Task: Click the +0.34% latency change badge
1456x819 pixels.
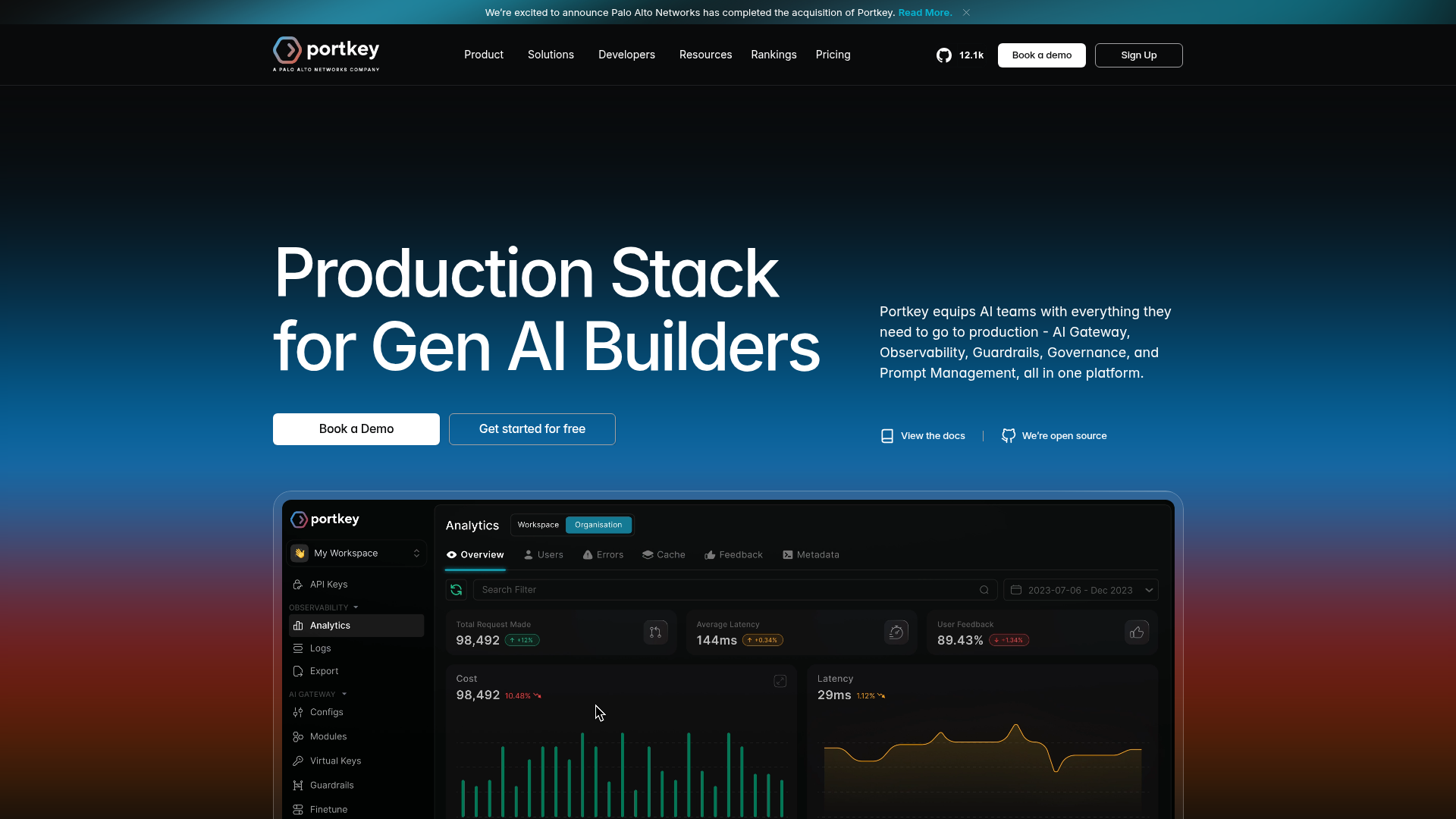Action: click(763, 640)
